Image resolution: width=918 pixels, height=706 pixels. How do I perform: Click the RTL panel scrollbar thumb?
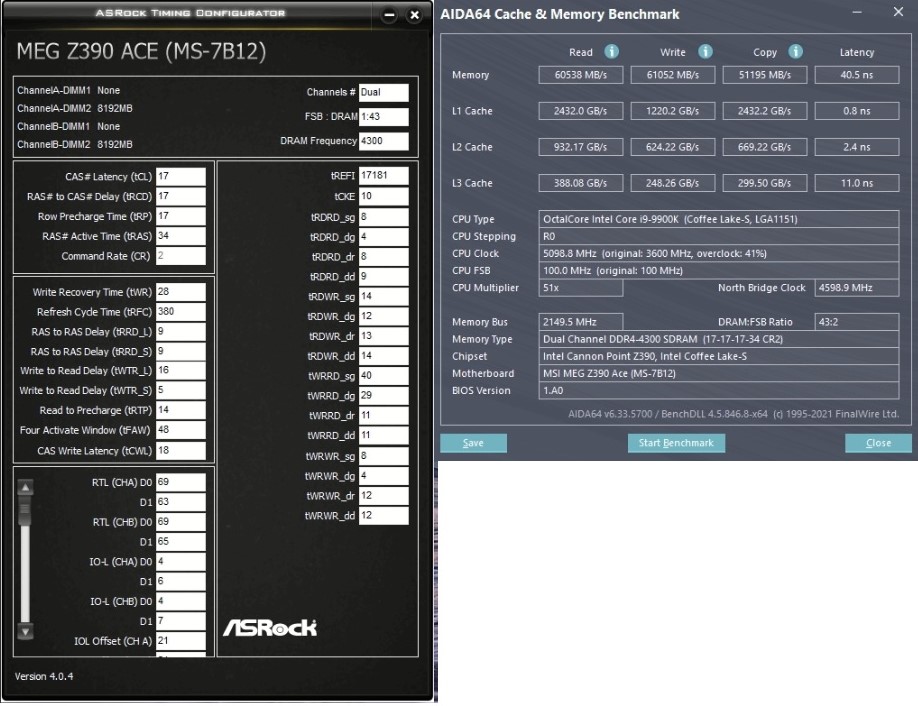pos(25,510)
